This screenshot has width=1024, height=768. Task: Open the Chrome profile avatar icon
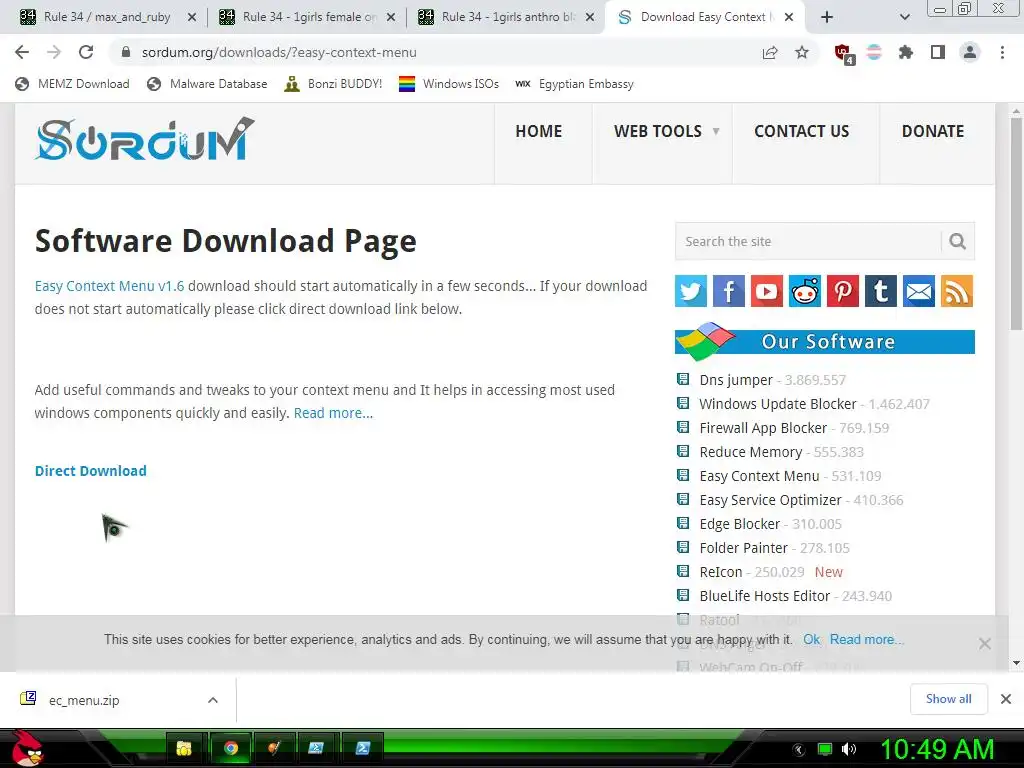pyautogui.click(x=970, y=52)
